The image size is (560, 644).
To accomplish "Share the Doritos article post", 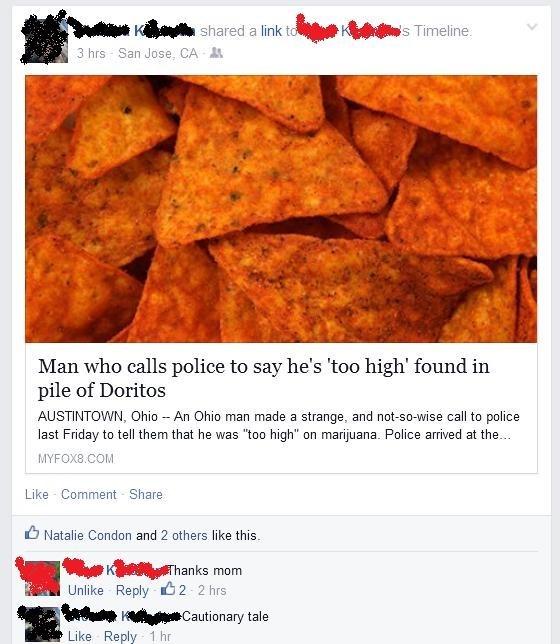I will point(146,494).
